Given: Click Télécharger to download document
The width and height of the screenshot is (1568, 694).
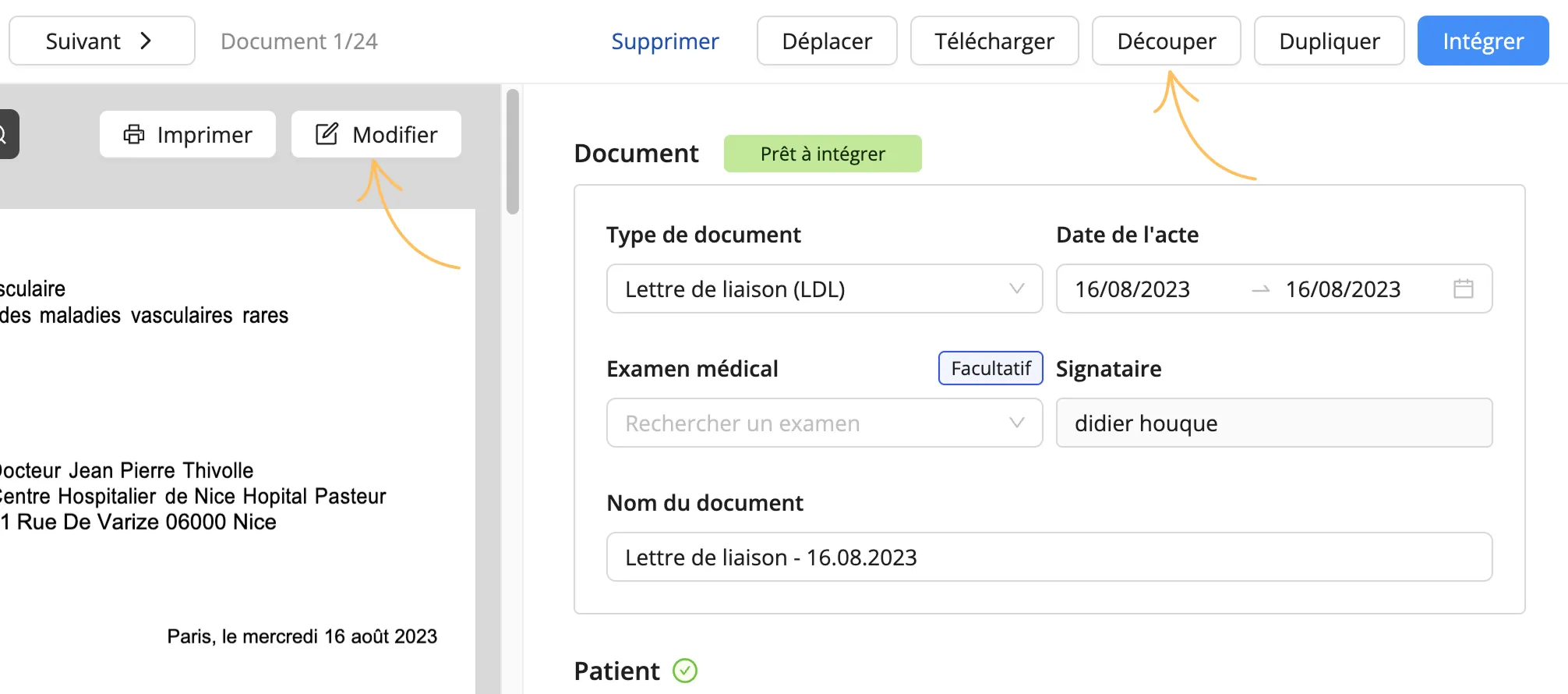Looking at the screenshot, I should point(994,41).
